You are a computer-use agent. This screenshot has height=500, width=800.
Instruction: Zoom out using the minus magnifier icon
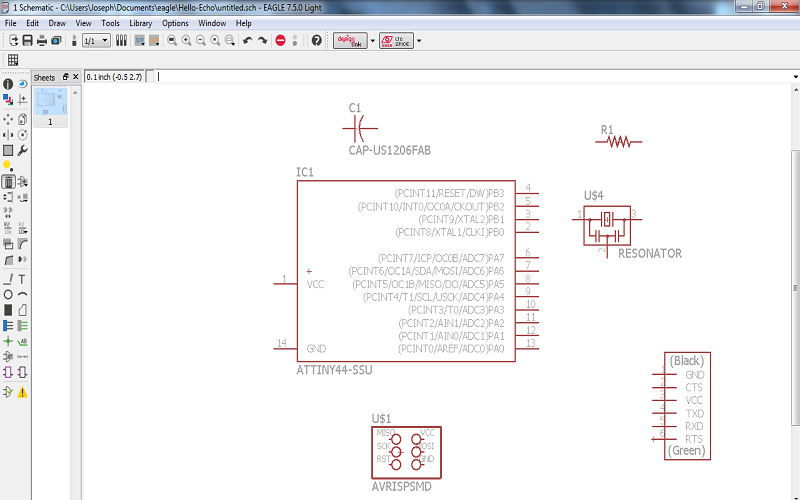click(201, 40)
